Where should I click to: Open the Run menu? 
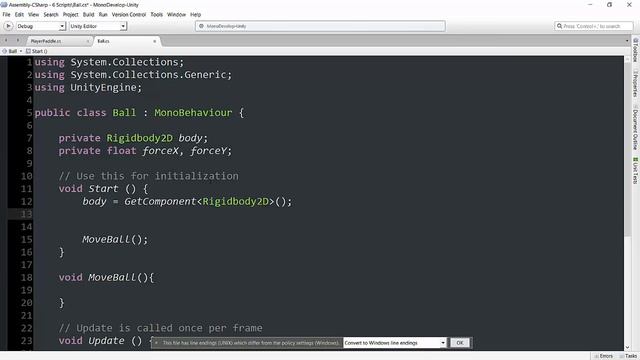coord(103,15)
